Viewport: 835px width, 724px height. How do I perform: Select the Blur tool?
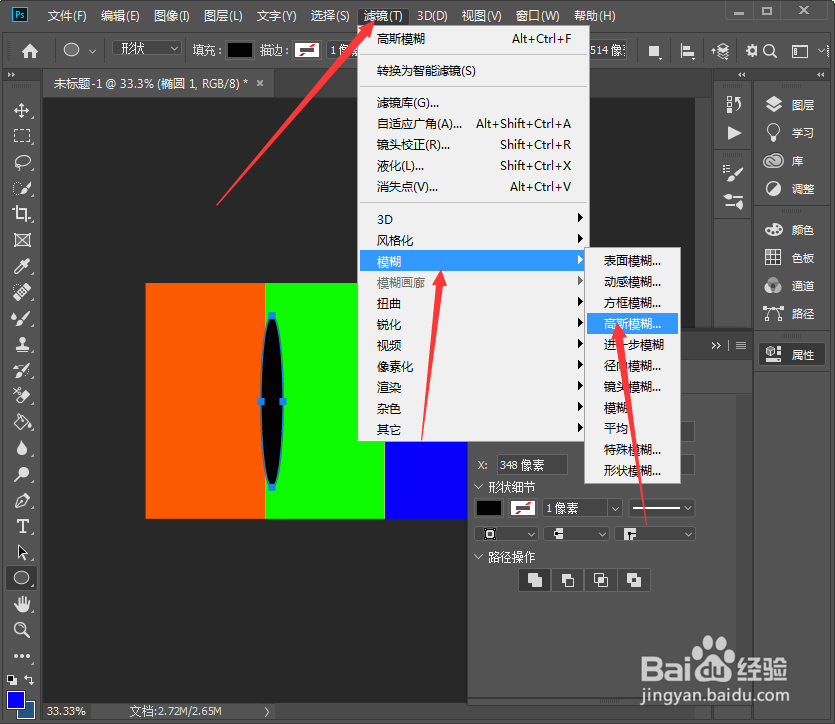tap(22, 448)
